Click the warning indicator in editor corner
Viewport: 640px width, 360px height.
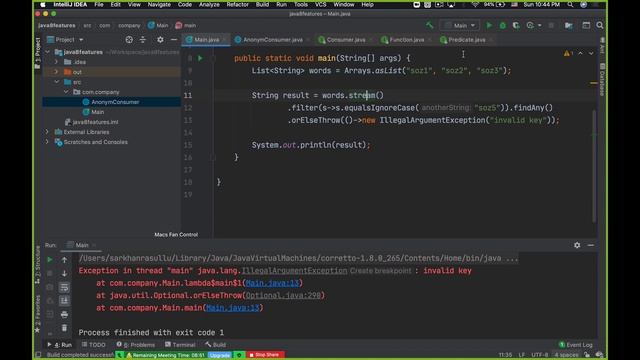click(x=568, y=53)
